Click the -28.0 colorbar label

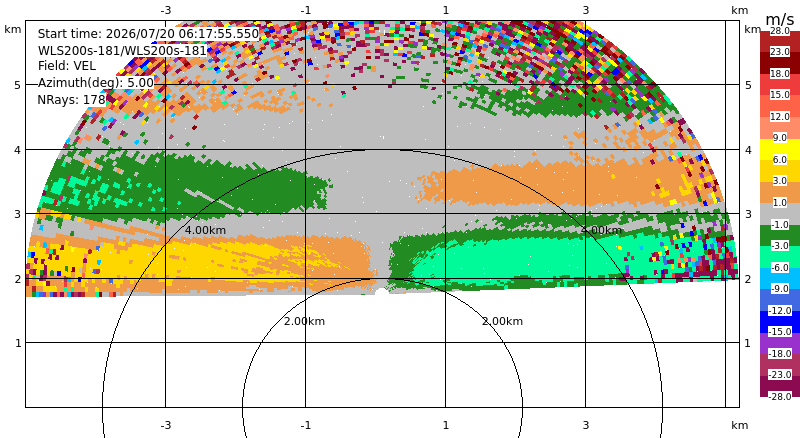coord(780,396)
